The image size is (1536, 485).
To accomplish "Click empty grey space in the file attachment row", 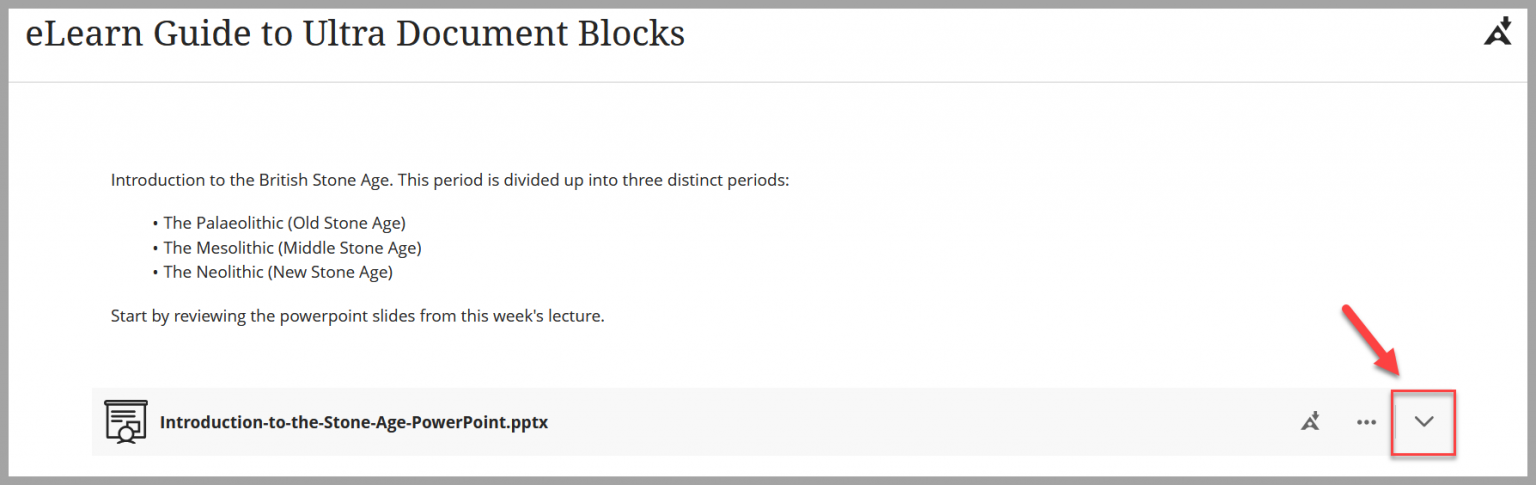I will 900,422.
